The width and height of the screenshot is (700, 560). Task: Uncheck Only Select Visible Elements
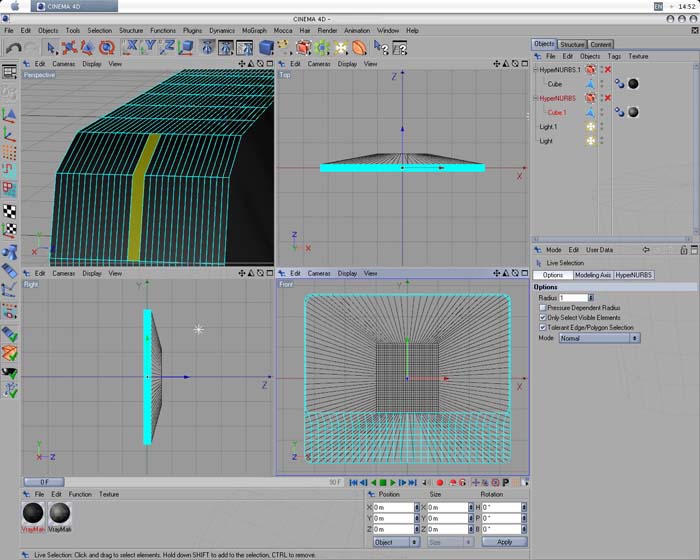pos(542,318)
